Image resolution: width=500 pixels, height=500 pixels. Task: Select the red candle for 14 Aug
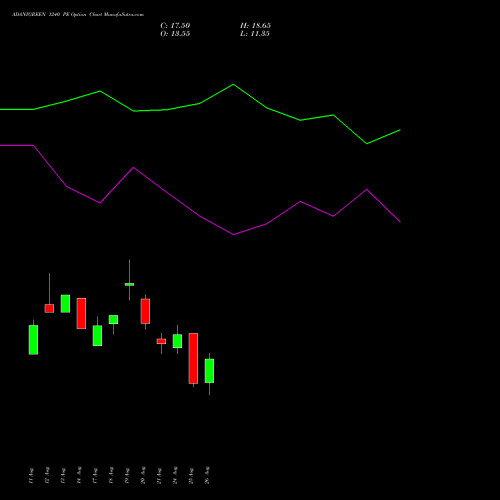81,313
